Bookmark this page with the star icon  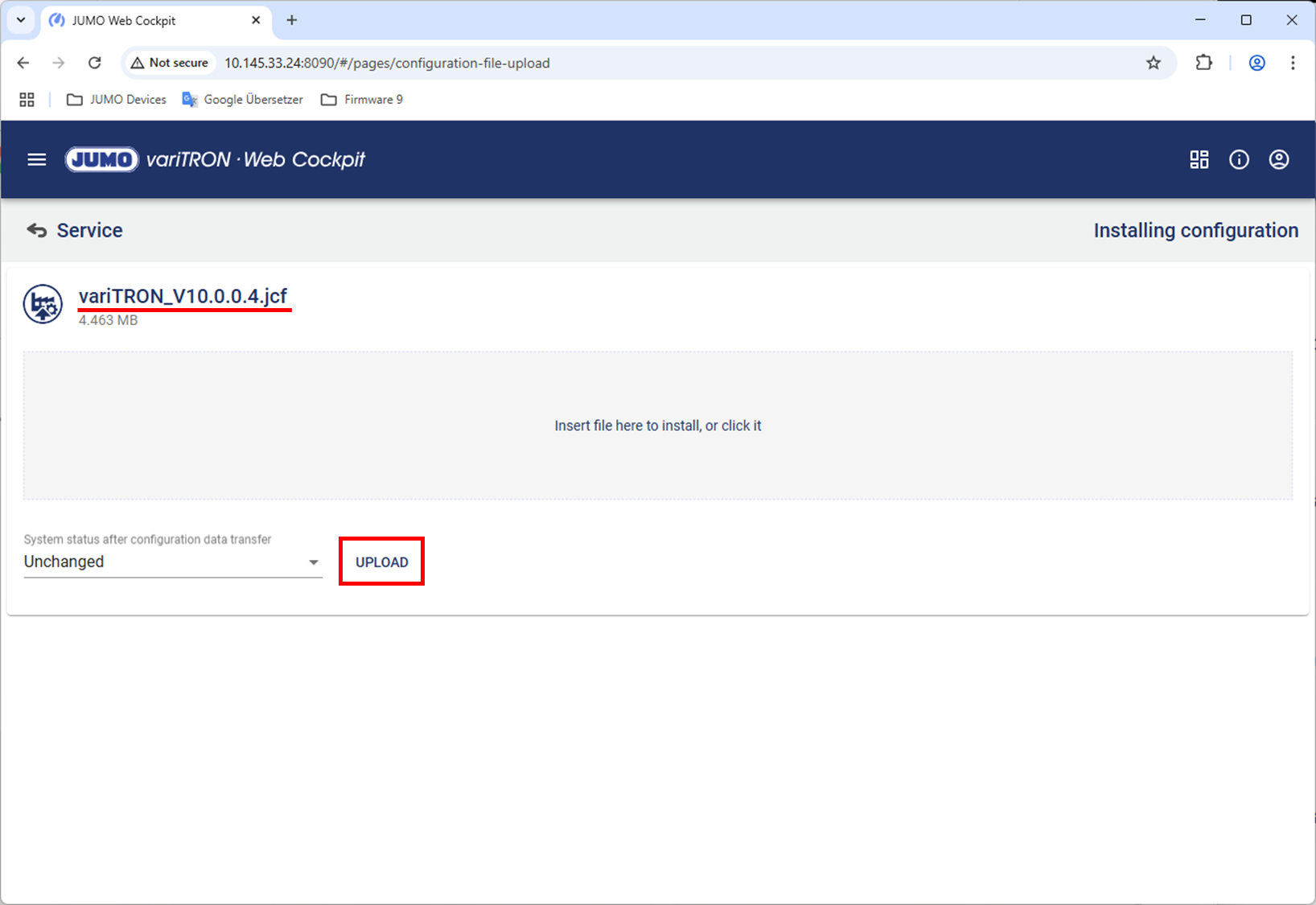[1154, 63]
